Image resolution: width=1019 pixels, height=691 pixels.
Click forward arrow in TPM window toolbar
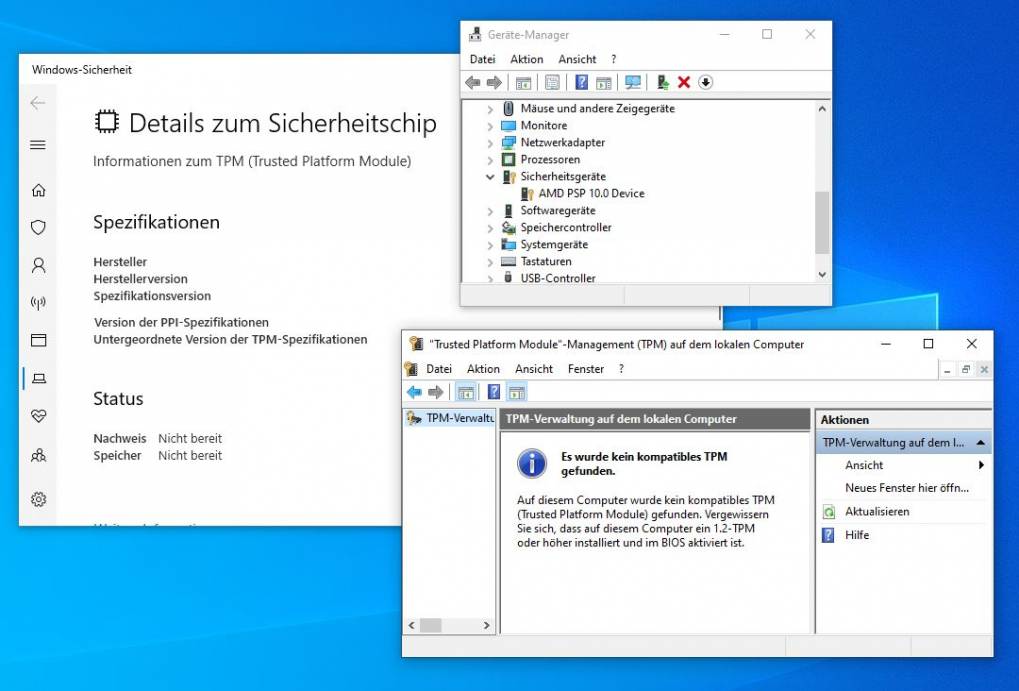[435, 392]
